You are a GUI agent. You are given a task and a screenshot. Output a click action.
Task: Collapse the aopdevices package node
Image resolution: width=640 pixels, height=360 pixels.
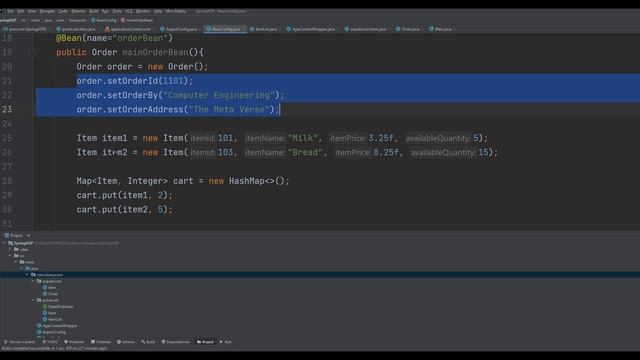pyautogui.click(x=33, y=281)
